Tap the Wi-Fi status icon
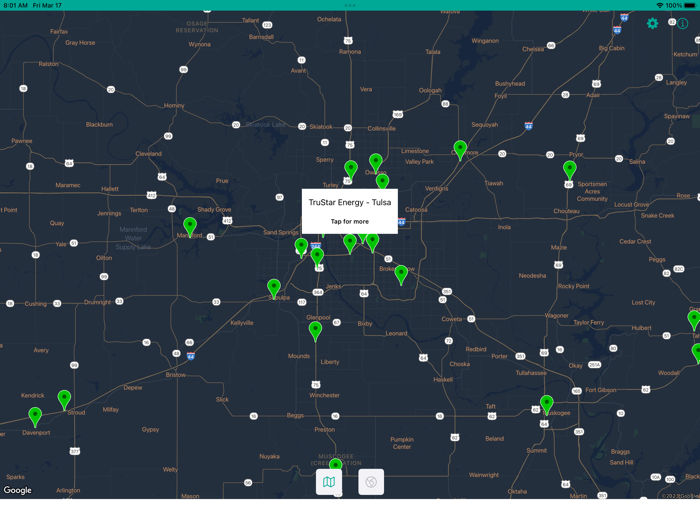The image size is (700, 525). point(659,5)
